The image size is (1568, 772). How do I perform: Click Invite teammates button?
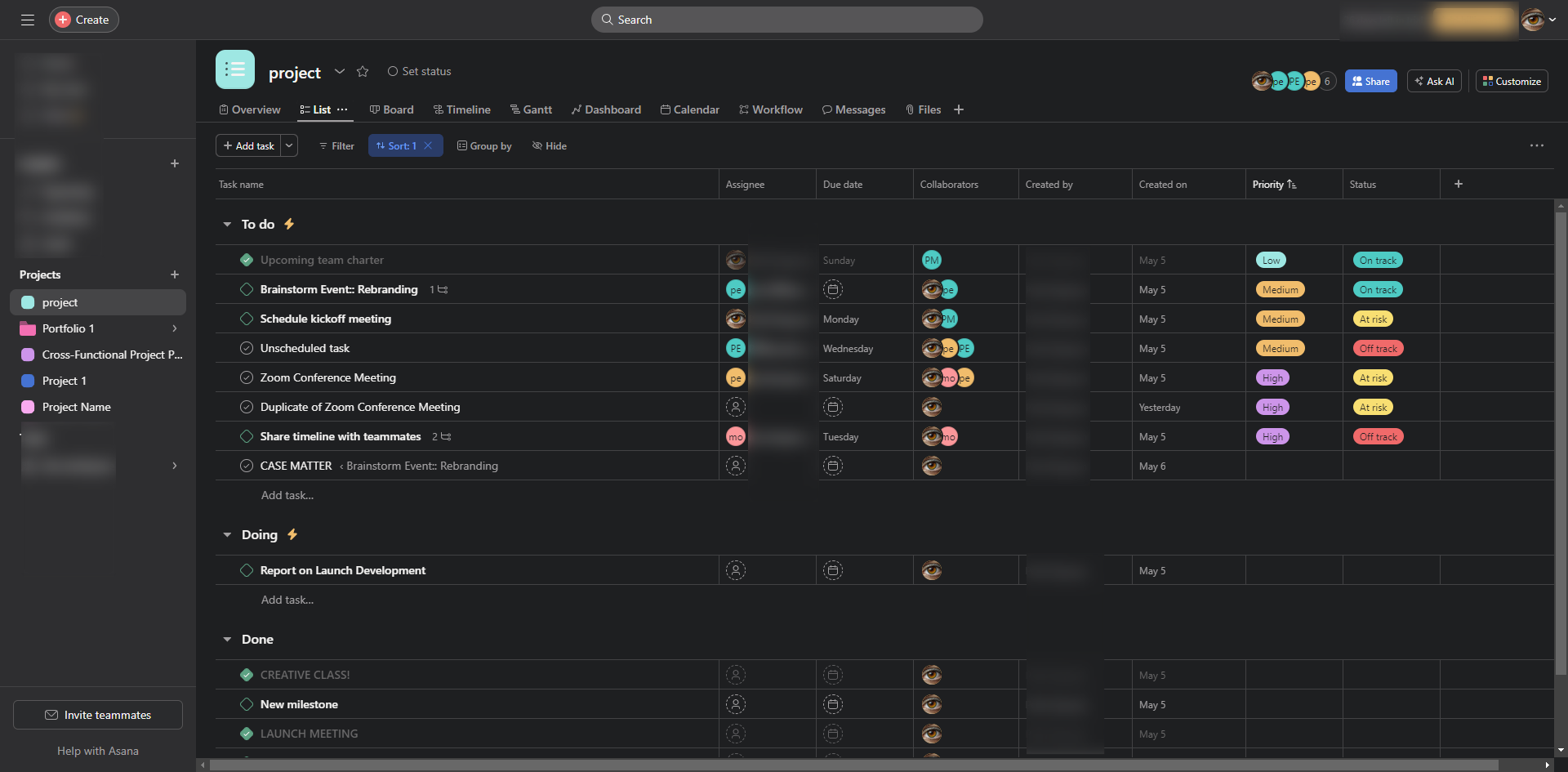click(98, 715)
